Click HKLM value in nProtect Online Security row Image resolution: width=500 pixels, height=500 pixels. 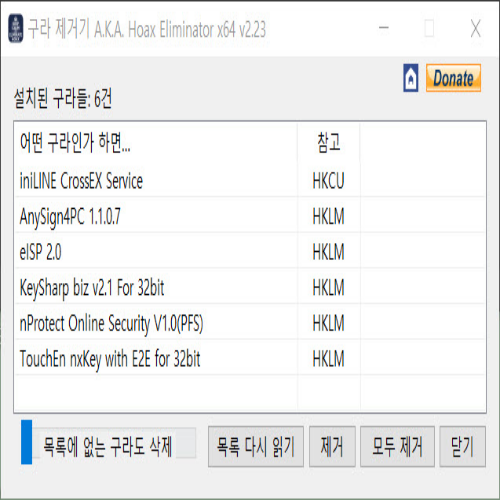pyautogui.click(x=328, y=323)
